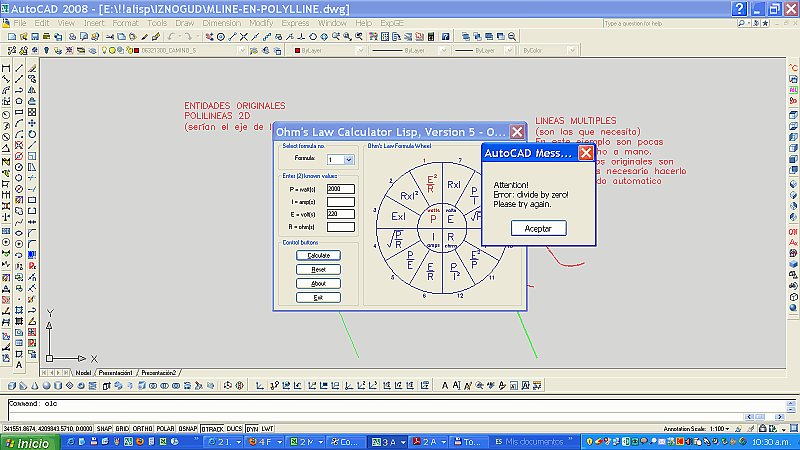Open the Format menu
The height and width of the screenshot is (450, 800).
tap(125, 23)
